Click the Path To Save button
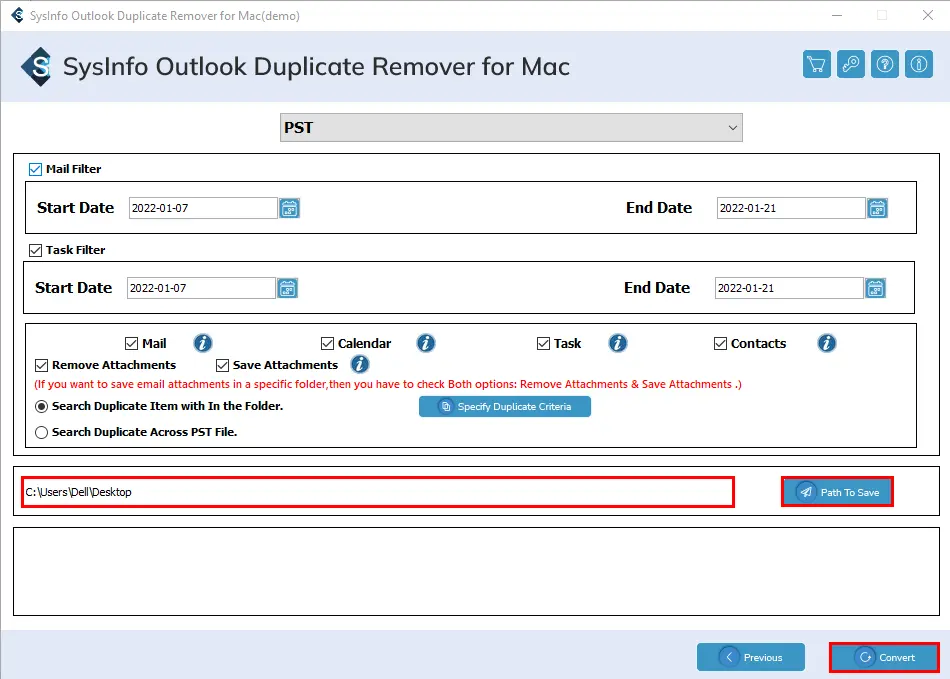 click(x=837, y=492)
